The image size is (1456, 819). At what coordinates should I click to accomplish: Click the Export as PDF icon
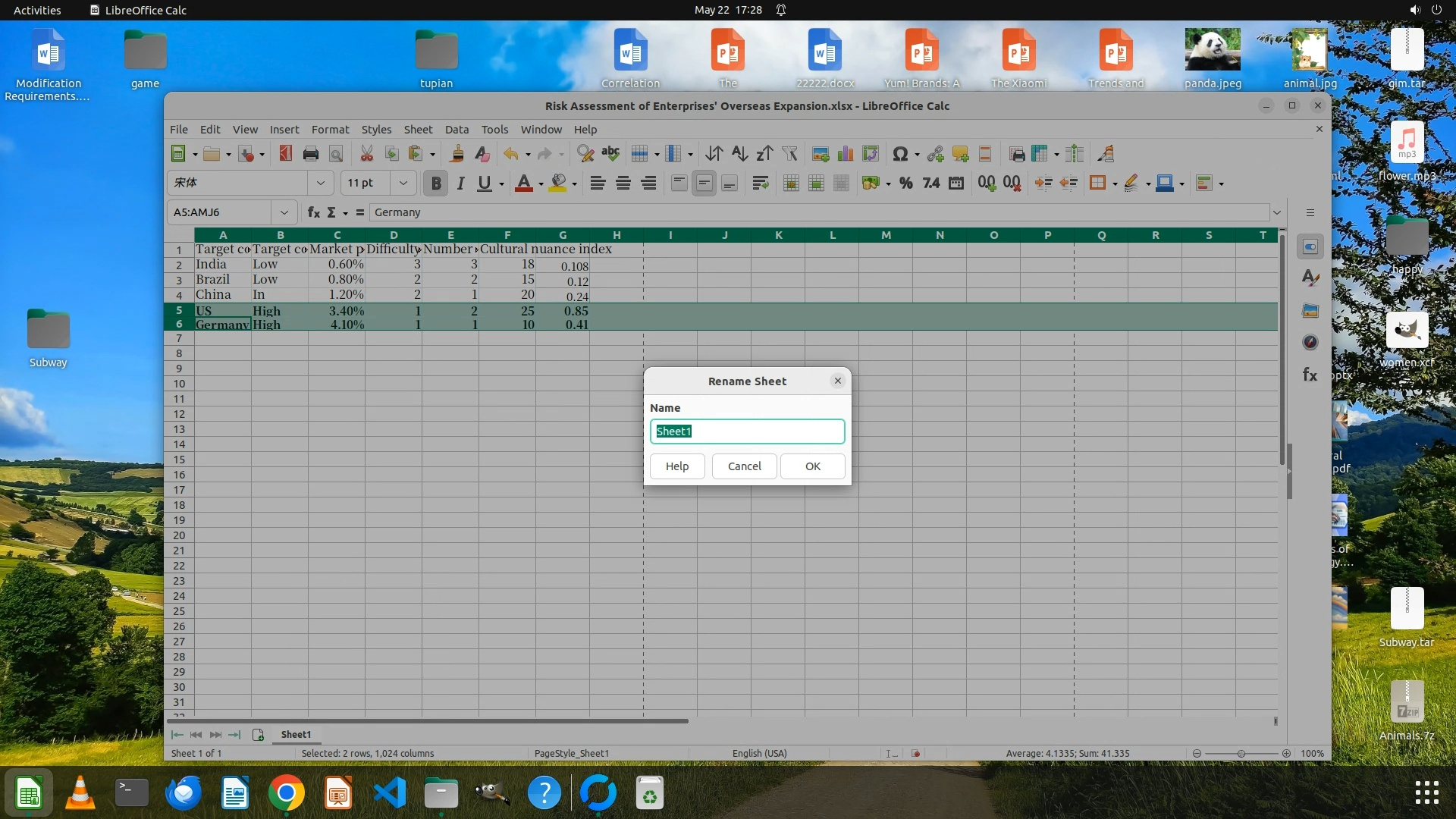[x=285, y=154]
